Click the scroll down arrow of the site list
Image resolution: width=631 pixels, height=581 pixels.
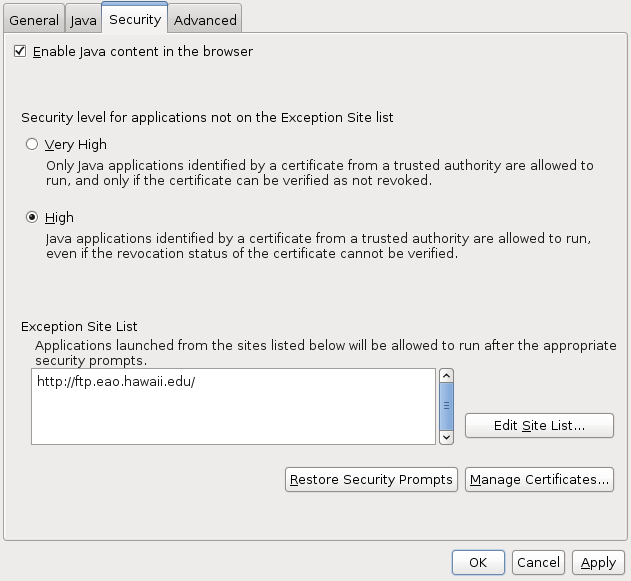tap(446, 437)
